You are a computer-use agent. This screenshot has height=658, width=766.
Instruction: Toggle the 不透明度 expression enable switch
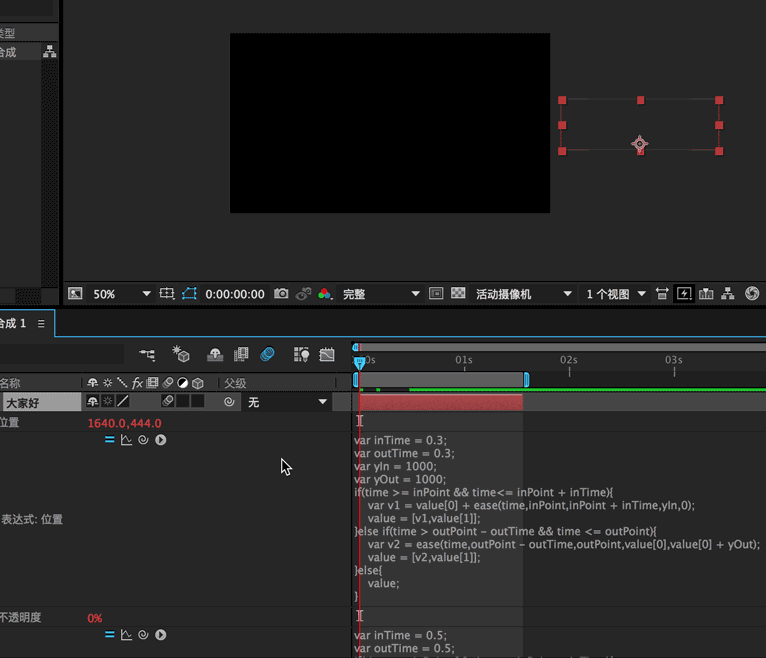109,635
